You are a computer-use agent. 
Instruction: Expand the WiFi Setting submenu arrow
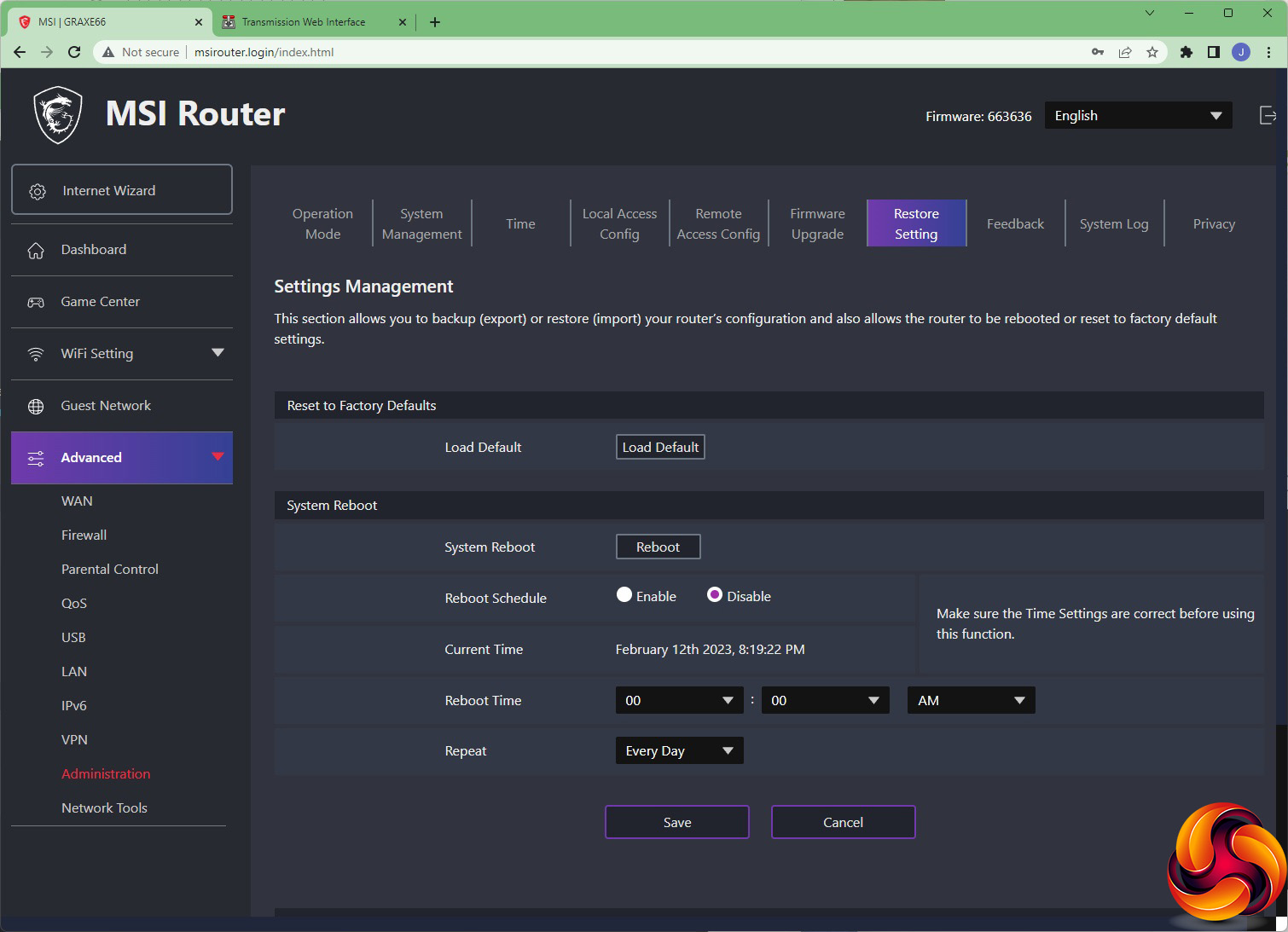pos(218,353)
